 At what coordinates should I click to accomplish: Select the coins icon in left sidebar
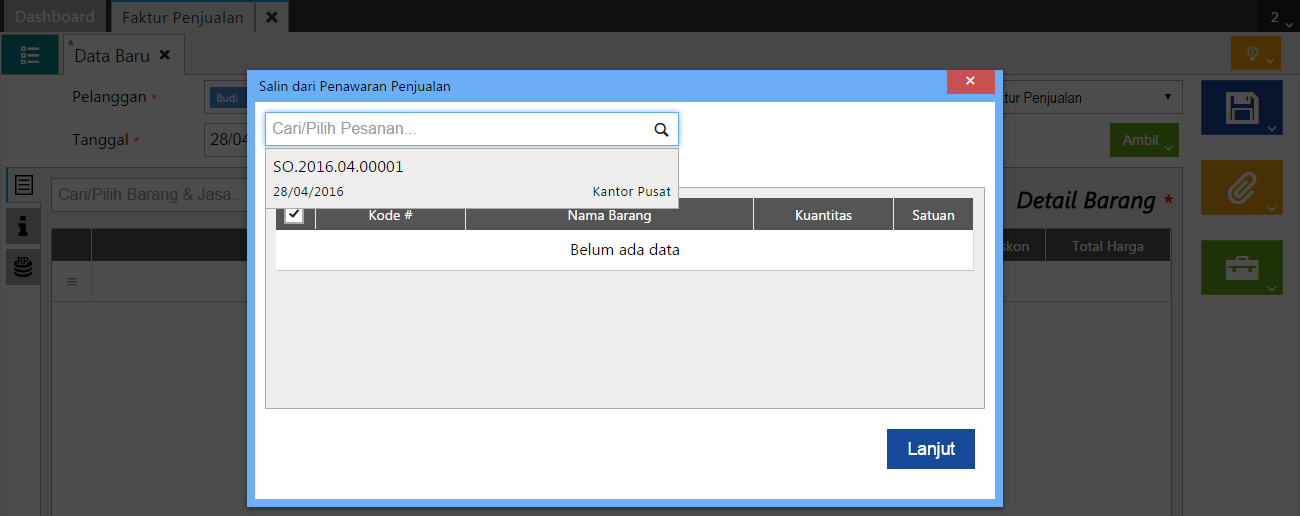23,266
